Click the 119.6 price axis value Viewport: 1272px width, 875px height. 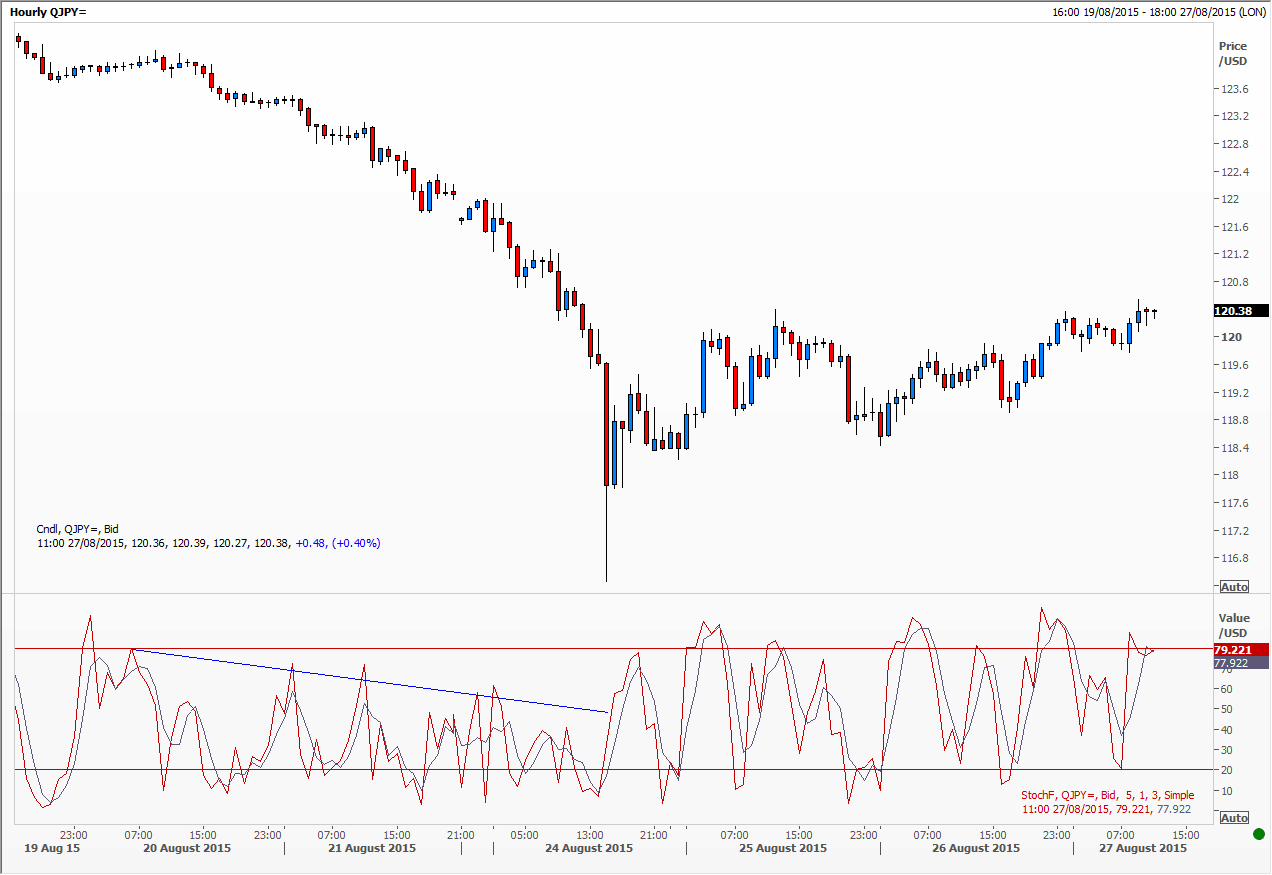[x=1233, y=365]
